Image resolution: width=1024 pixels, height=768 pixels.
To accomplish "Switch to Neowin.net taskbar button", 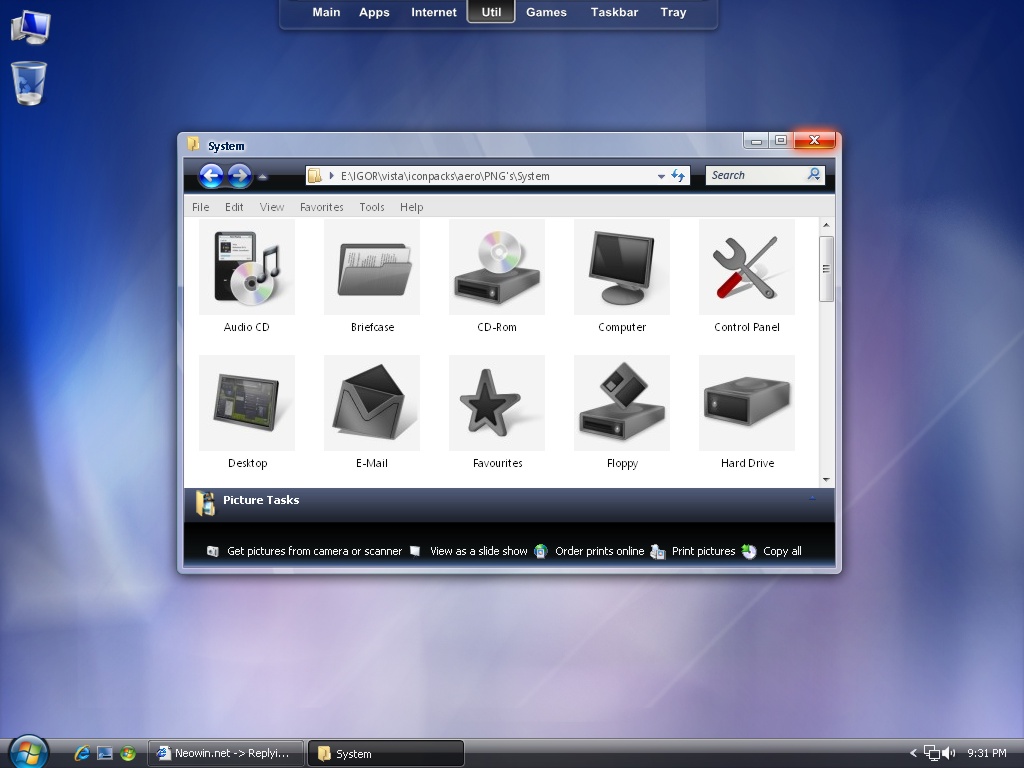I will click(226, 753).
